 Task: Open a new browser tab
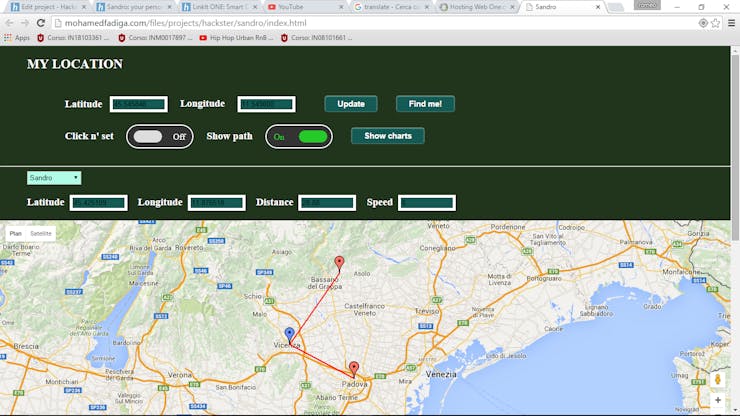[x=615, y=7]
